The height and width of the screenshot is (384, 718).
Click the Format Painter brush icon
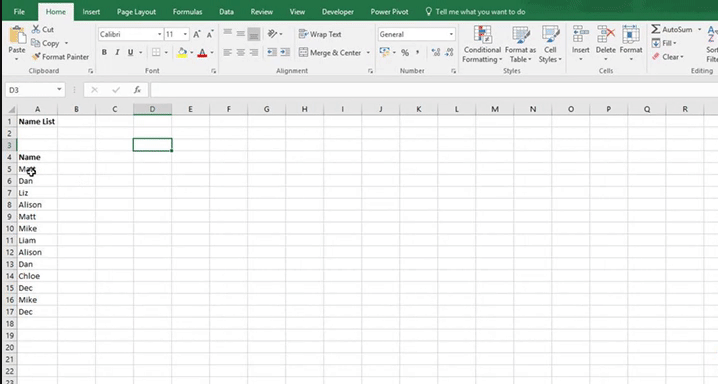tap(36, 57)
